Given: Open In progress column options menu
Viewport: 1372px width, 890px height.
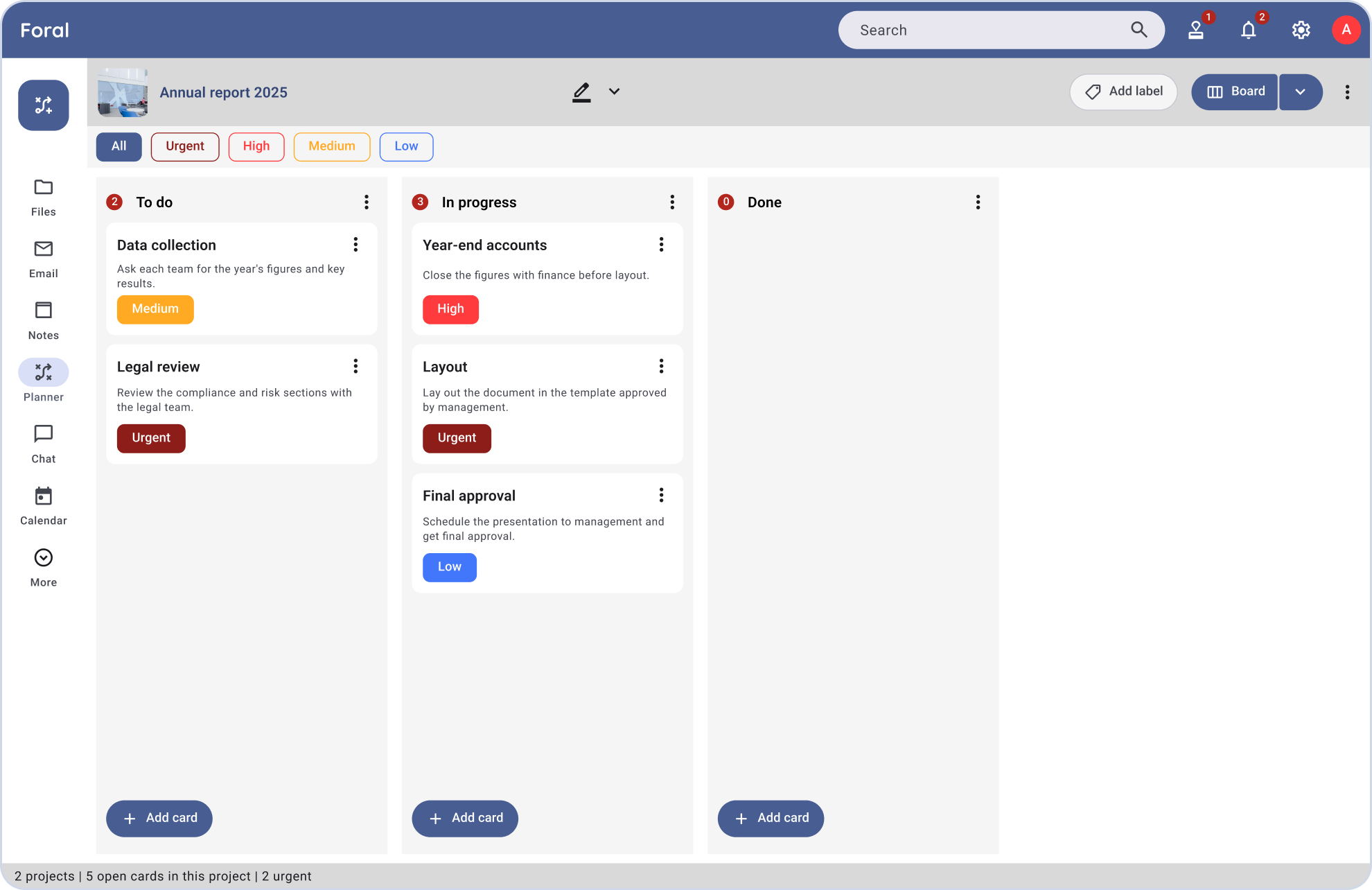Looking at the screenshot, I should tap(672, 202).
